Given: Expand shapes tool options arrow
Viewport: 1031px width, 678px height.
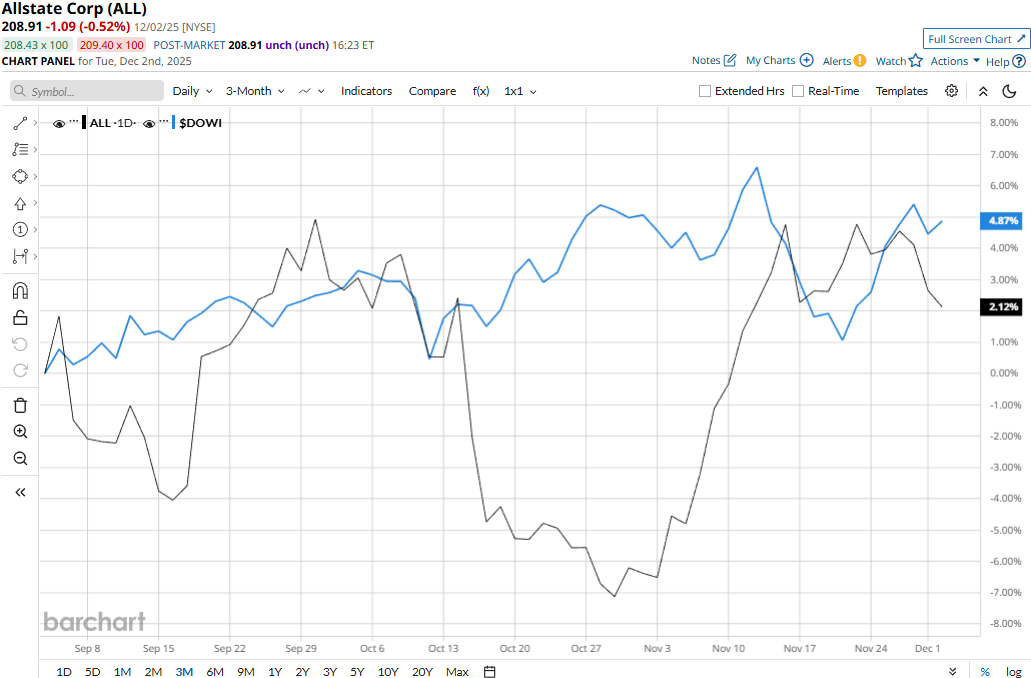Looking at the screenshot, I should pos(35,176).
